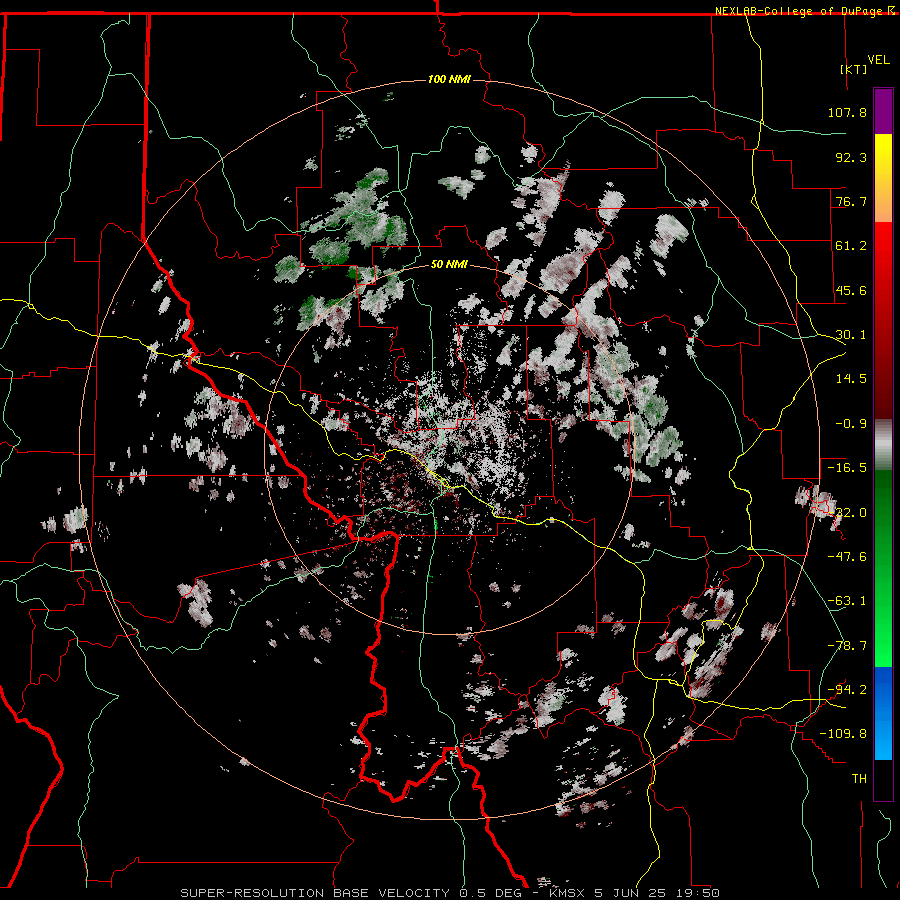
Task: Pick the red segment of the velocity bar
Action: click(883, 320)
